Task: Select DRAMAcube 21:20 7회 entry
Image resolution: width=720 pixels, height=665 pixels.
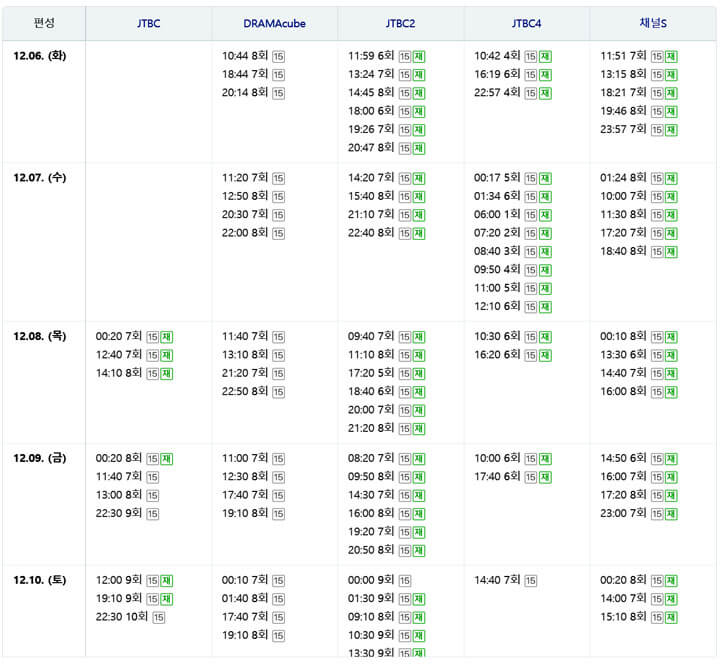Action: tap(245, 373)
